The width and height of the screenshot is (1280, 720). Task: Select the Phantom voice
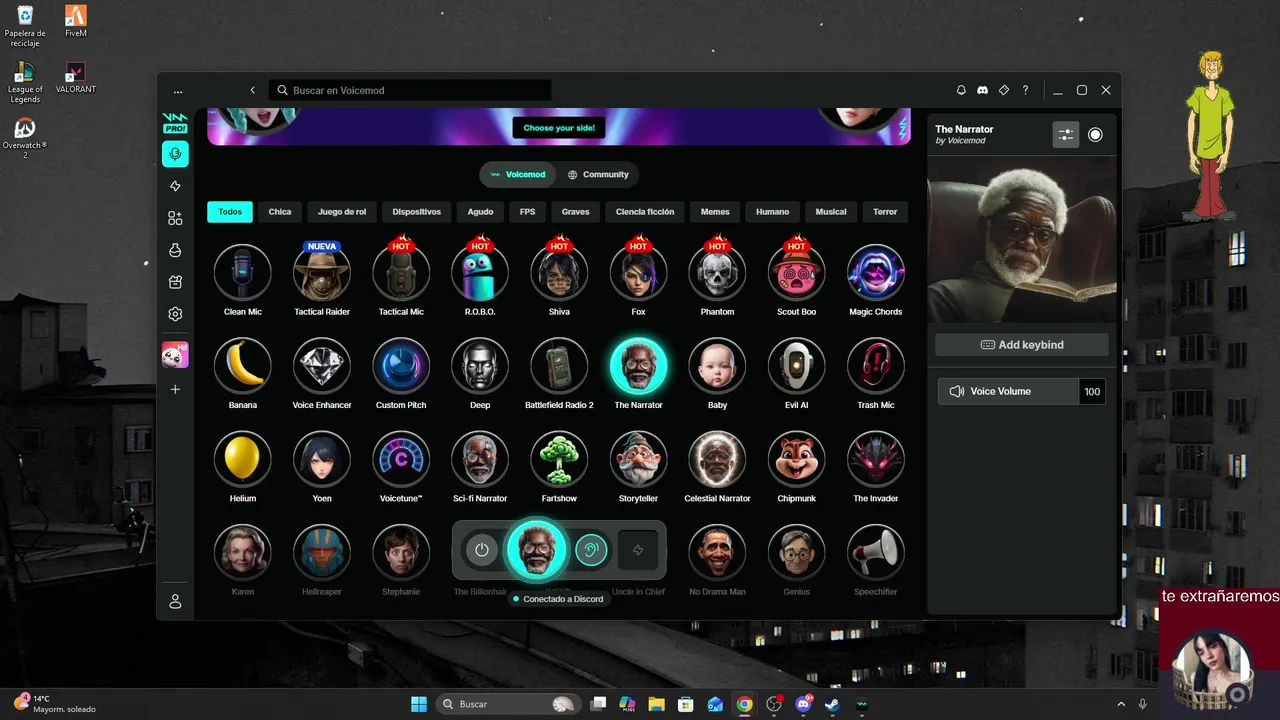tap(717, 272)
